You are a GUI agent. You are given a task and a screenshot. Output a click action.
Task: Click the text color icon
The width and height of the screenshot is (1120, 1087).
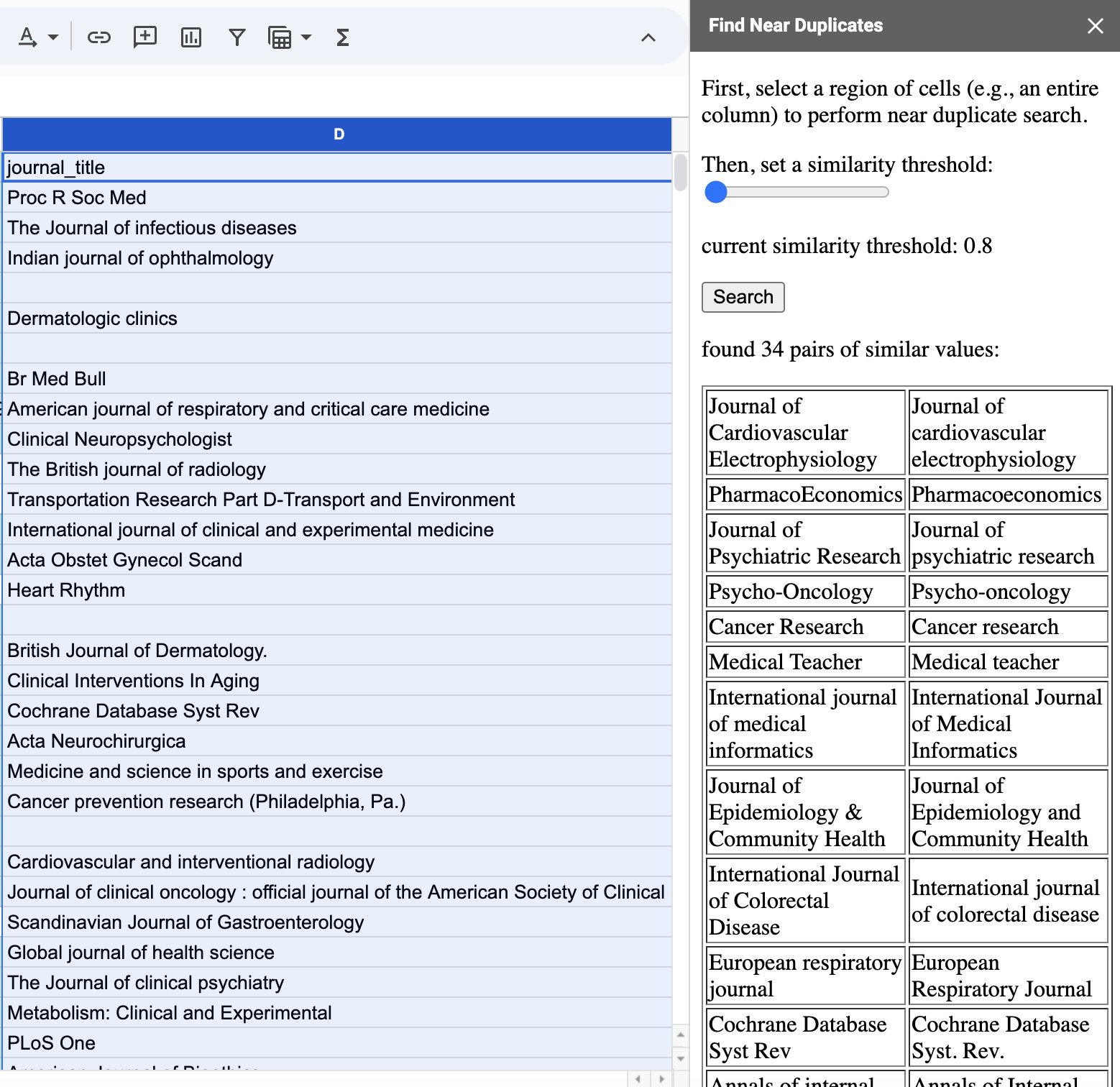point(27,37)
